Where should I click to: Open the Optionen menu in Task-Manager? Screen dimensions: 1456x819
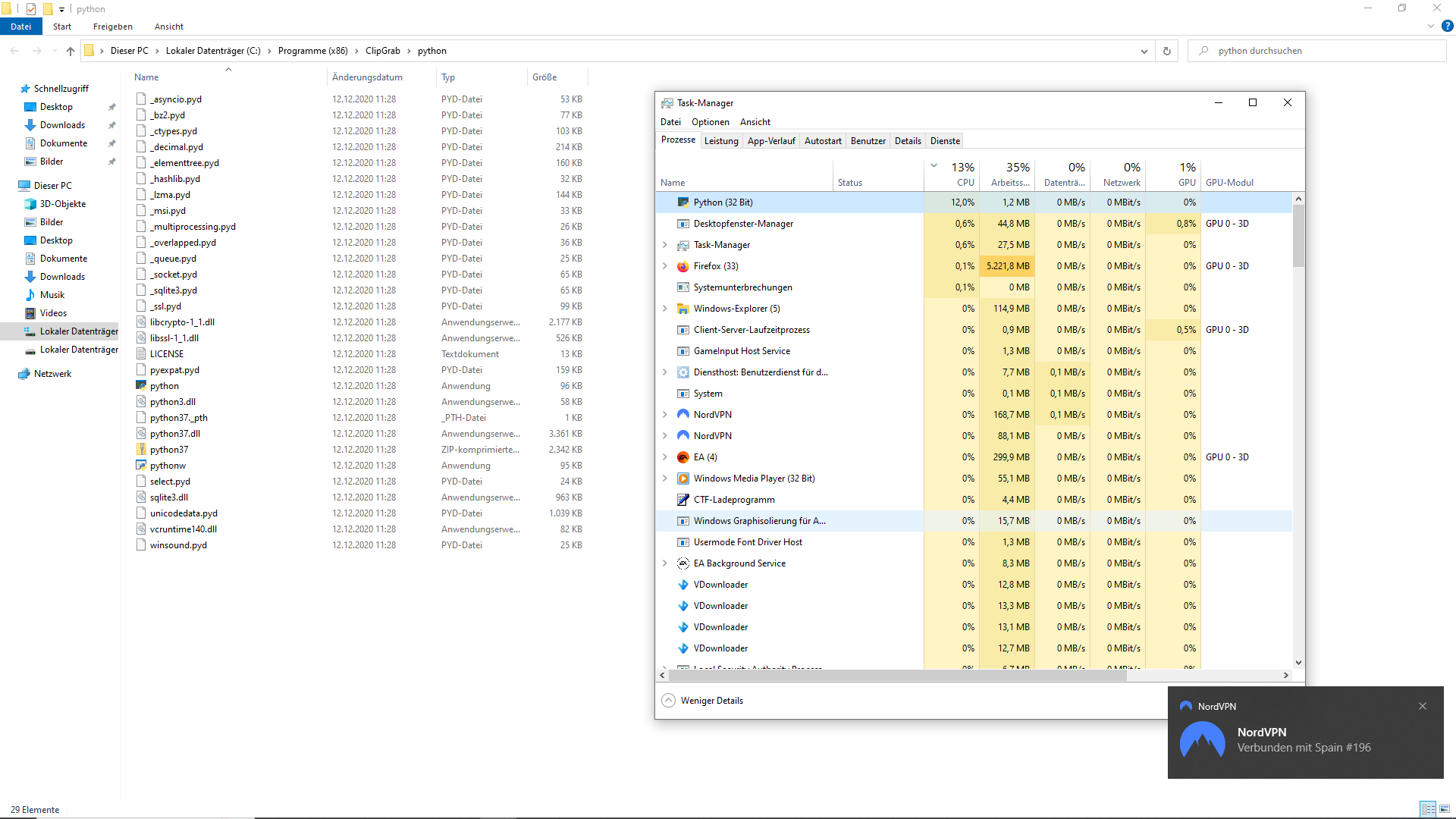pos(710,122)
